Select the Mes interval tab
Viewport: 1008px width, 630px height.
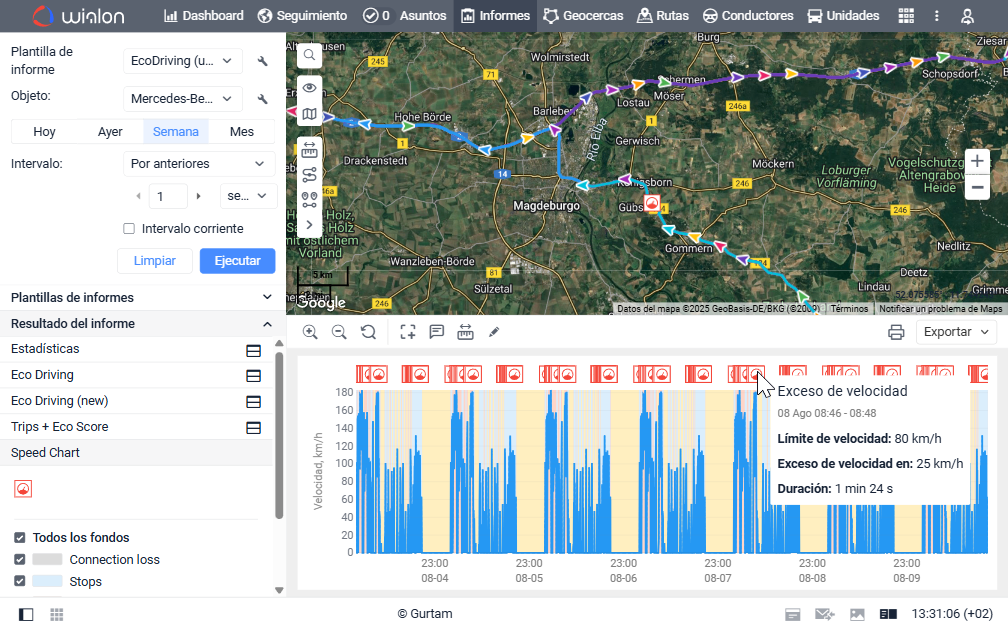[x=241, y=131]
